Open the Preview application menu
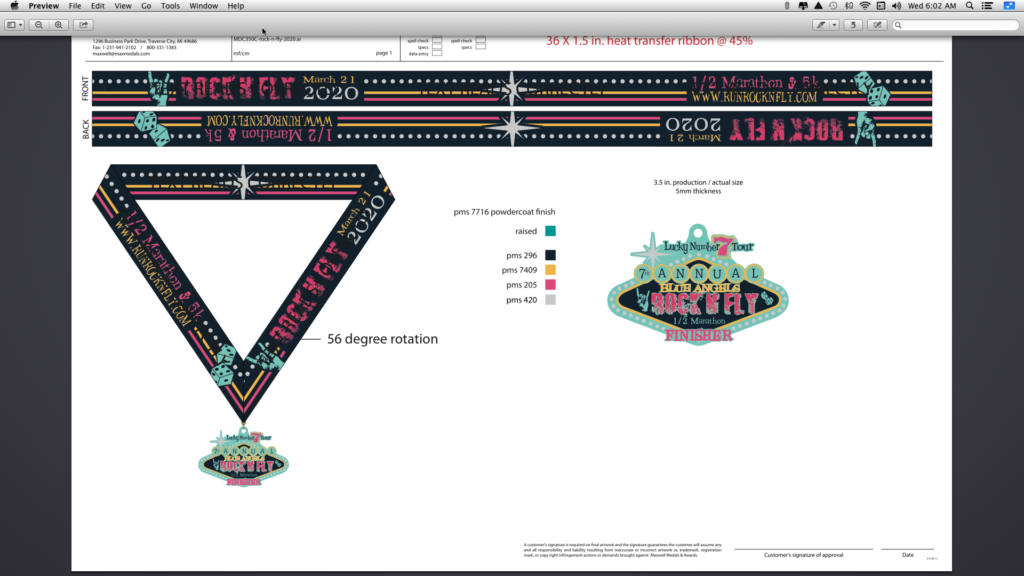Screen dimensions: 1024x576 click(x=44, y=6)
